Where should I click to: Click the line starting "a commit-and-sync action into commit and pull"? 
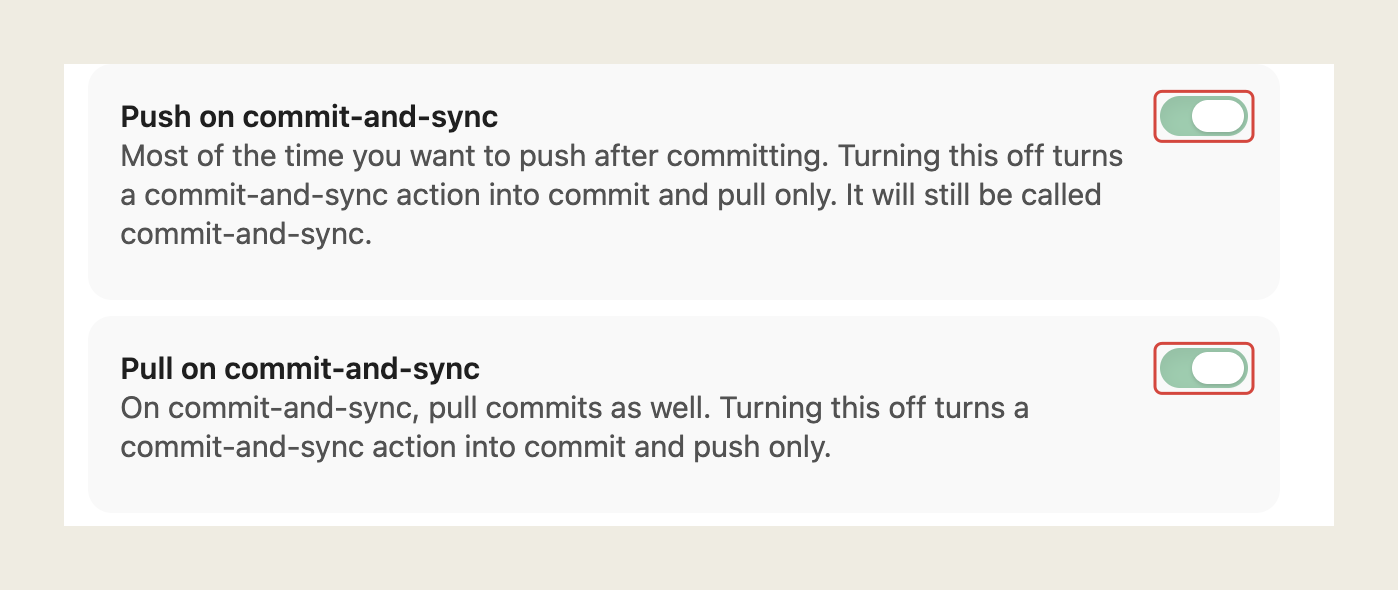click(x=611, y=195)
